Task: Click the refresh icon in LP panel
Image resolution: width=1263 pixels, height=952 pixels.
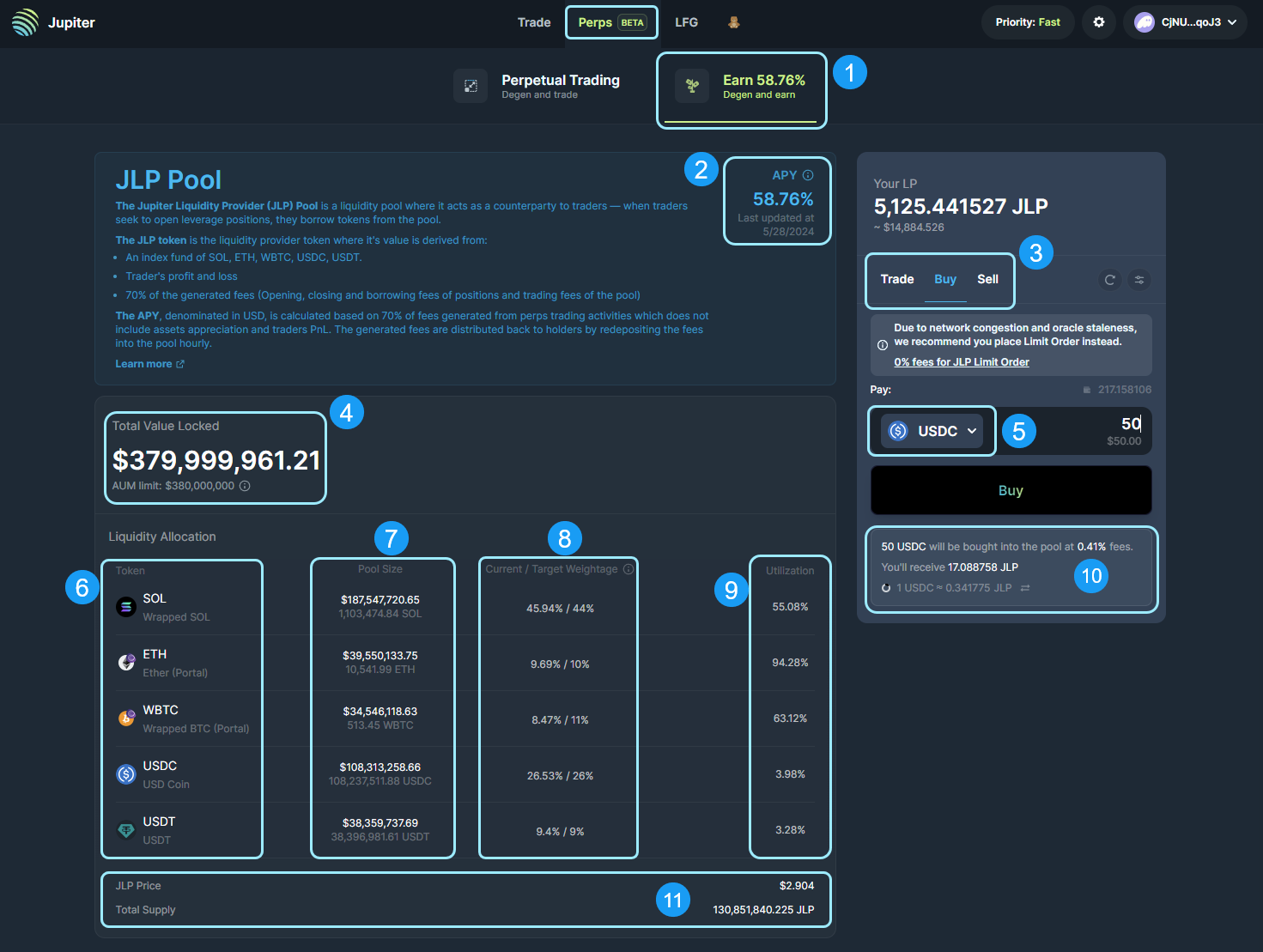Action: click(x=1109, y=280)
